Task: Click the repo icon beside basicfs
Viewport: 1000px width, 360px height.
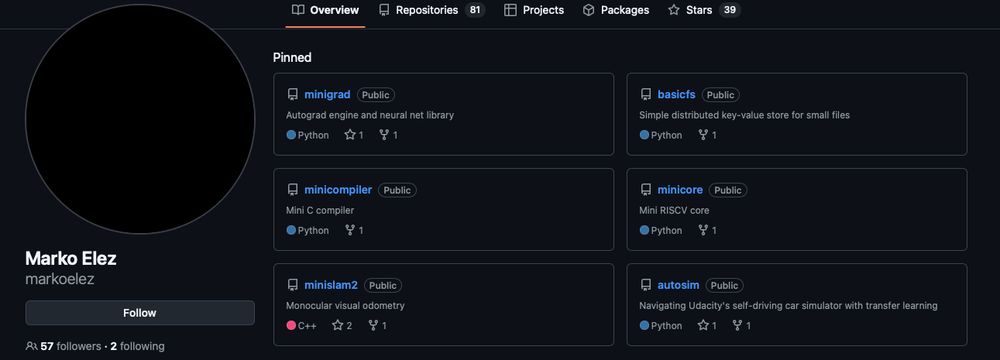Action: (646, 94)
